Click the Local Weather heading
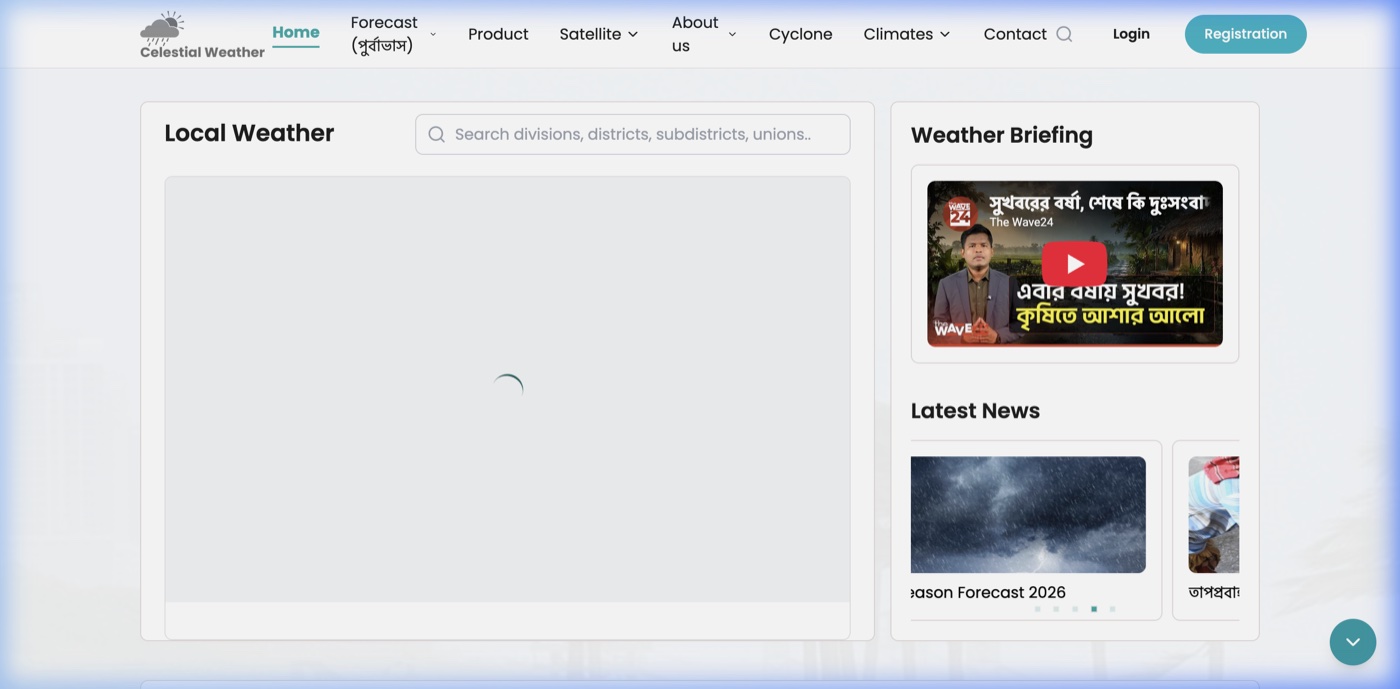Image resolution: width=1400 pixels, height=689 pixels. [x=249, y=133]
